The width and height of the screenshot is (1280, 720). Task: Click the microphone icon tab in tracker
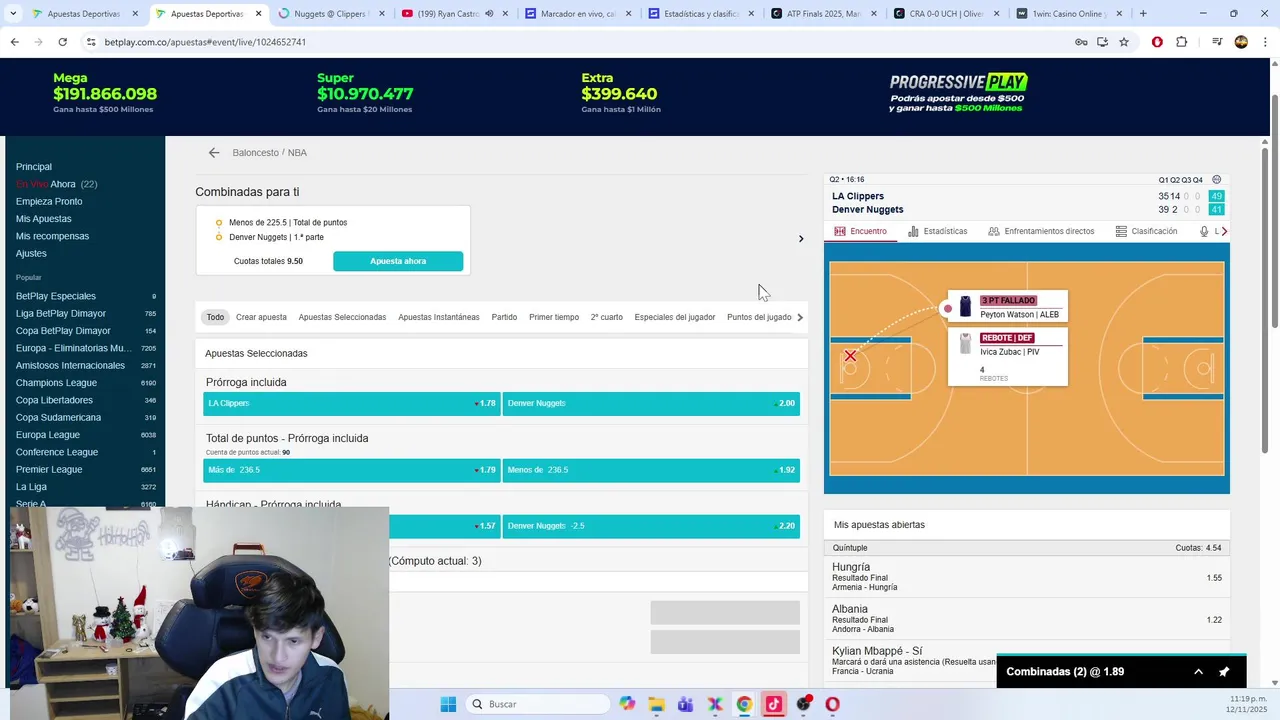[1204, 231]
